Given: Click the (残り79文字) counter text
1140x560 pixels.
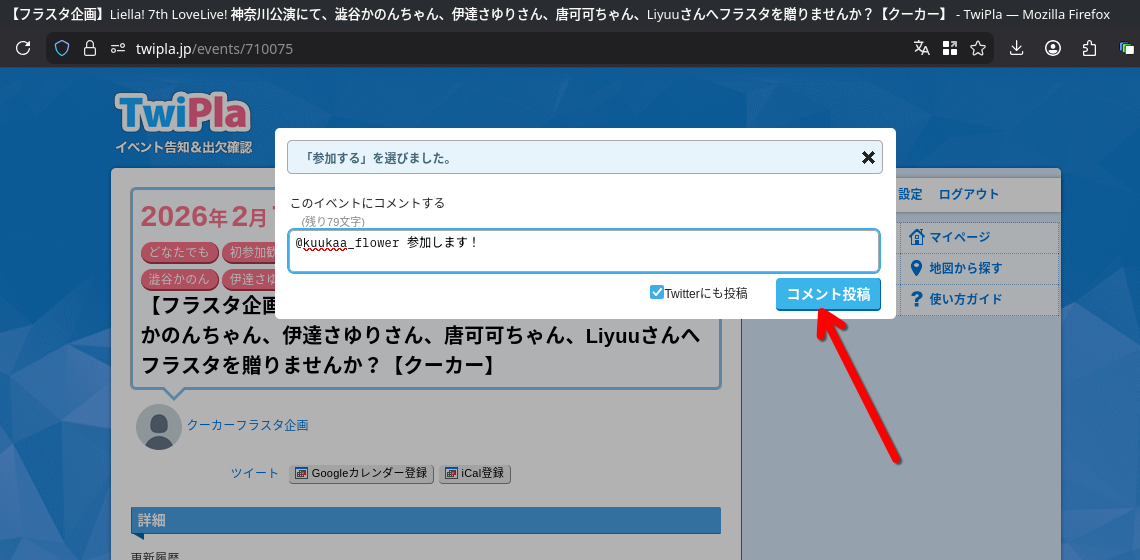Looking at the screenshot, I should click(333, 221).
